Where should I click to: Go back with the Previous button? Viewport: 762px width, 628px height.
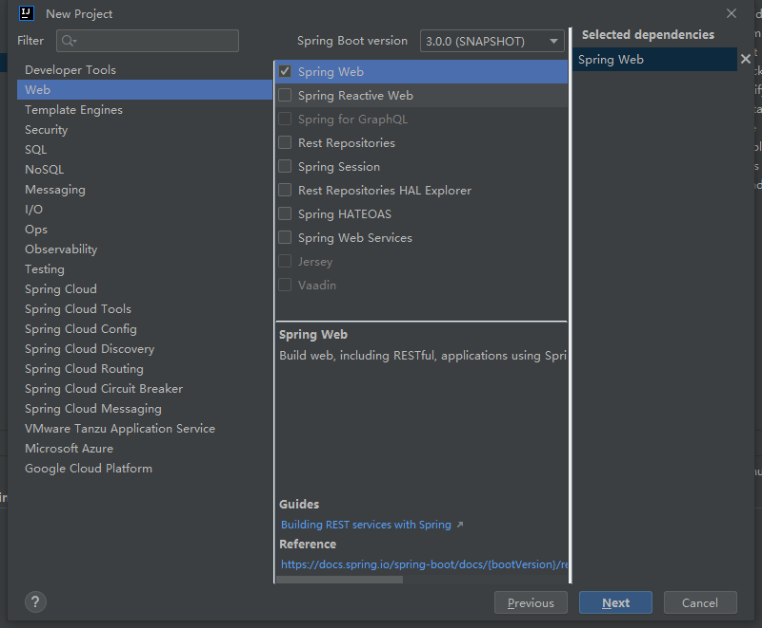pyautogui.click(x=531, y=603)
